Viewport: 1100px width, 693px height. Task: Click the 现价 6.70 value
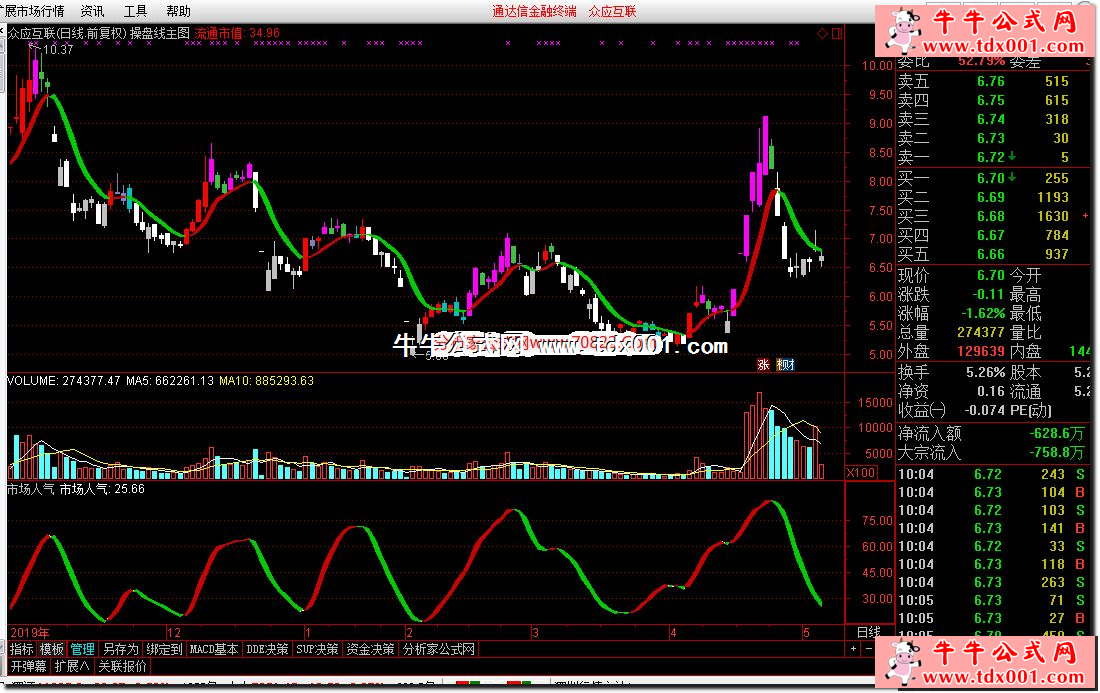coord(991,276)
